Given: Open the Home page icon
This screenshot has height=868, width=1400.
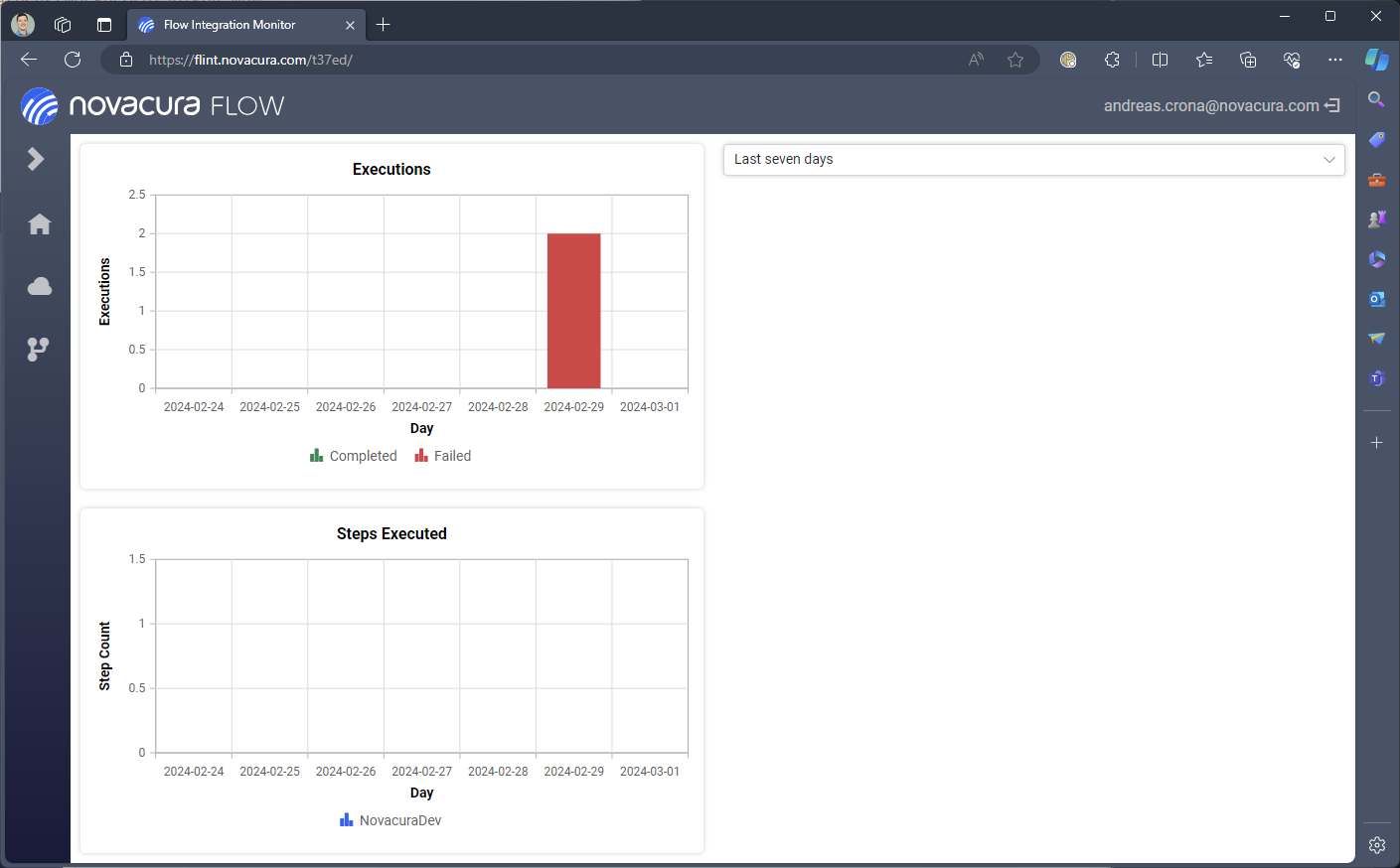Looking at the screenshot, I should click(40, 224).
